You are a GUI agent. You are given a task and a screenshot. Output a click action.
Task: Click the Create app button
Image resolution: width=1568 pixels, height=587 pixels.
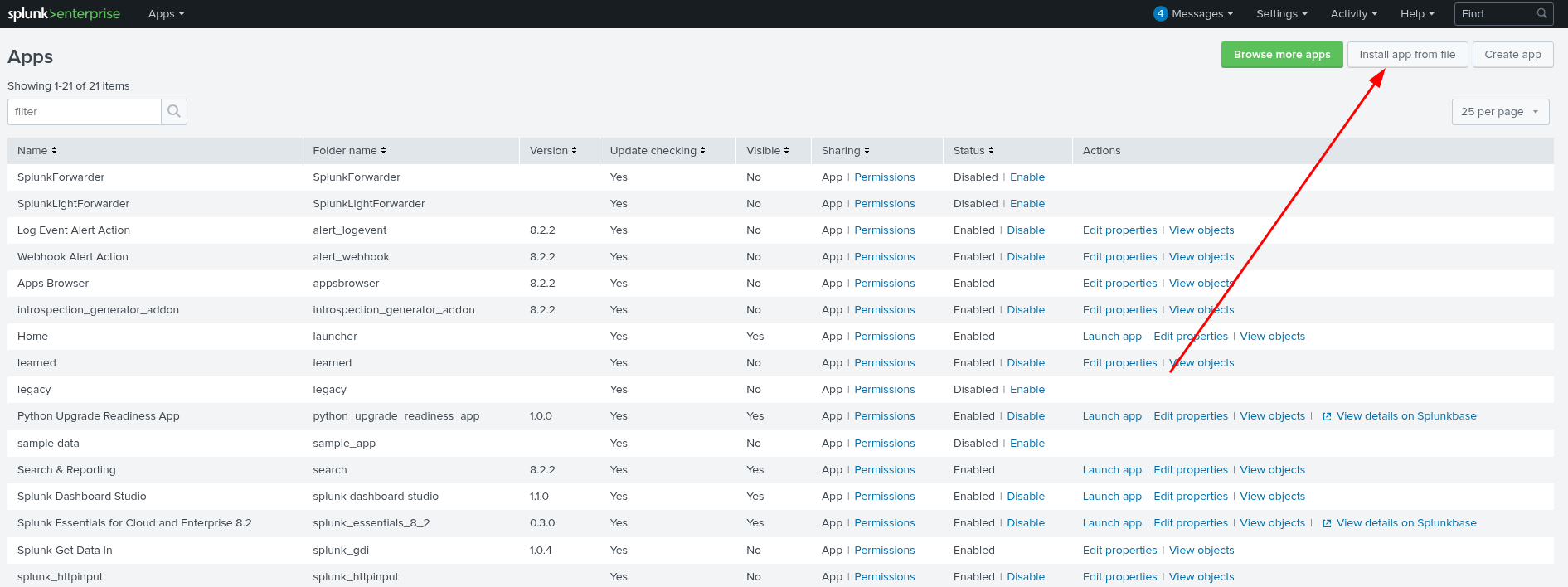[x=1512, y=55]
